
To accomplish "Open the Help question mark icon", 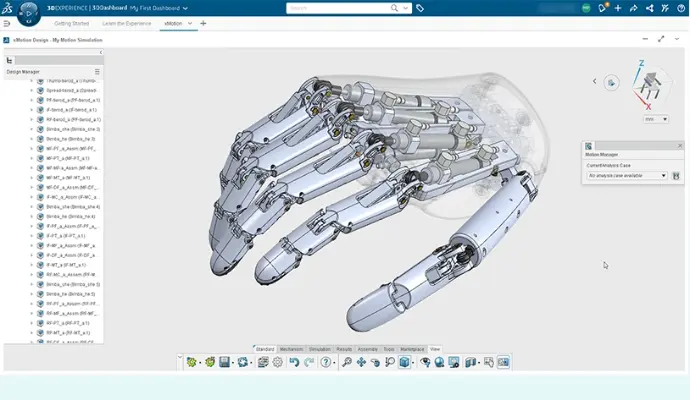I will [x=326, y=362].
